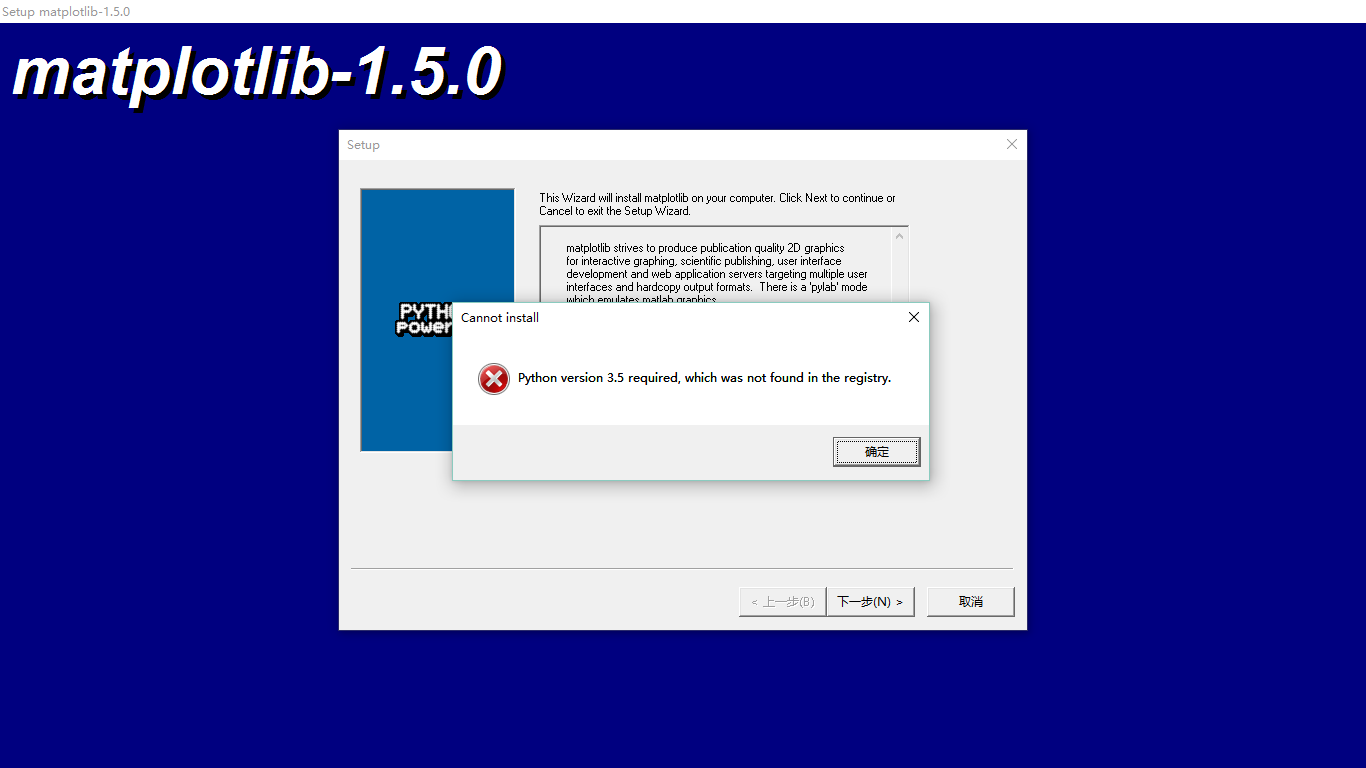Click the large matplotlib-1.5.0 heading
The image size is (1366, 768).
[257, 73]
